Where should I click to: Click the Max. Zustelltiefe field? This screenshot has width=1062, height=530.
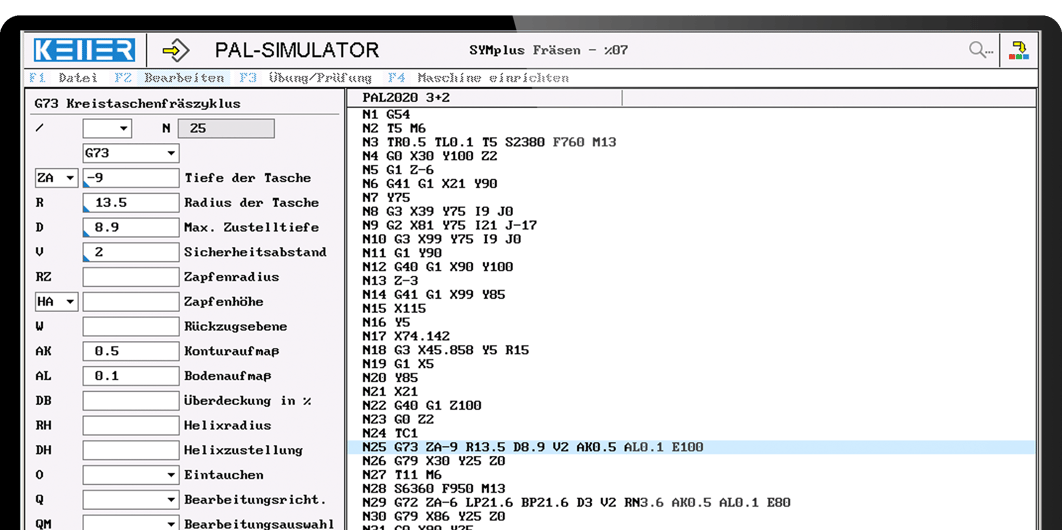pos(131,227)
